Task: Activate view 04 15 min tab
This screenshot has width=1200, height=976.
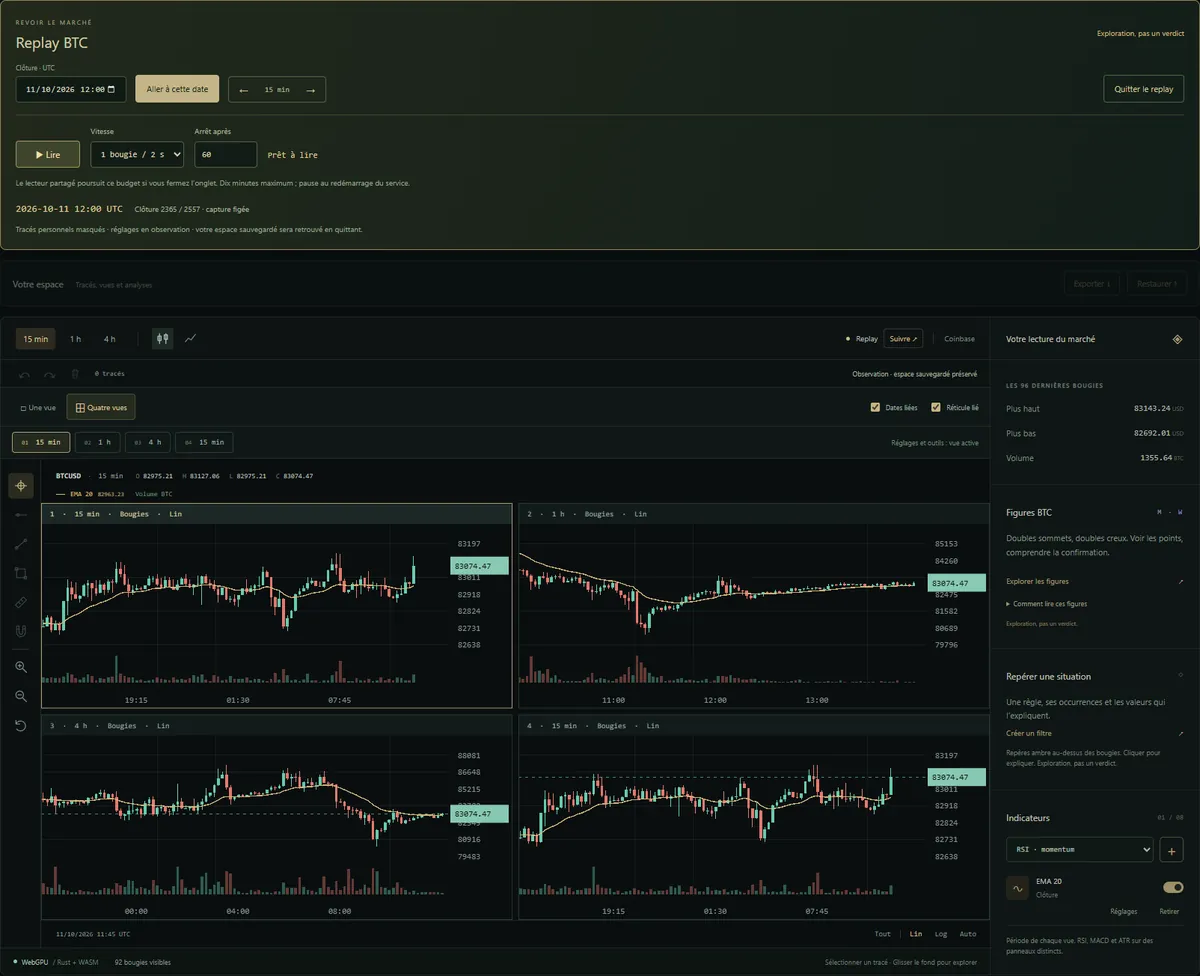Action: 203,442
